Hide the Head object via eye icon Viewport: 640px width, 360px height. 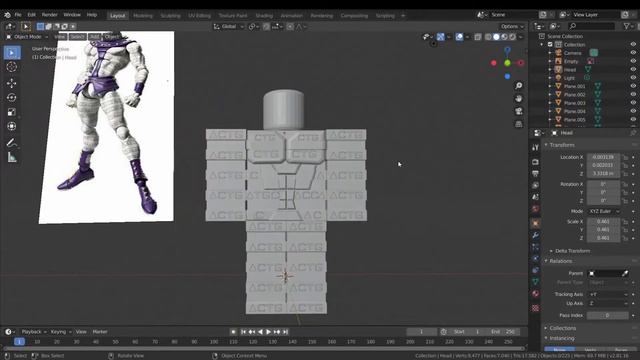[633, 69]
